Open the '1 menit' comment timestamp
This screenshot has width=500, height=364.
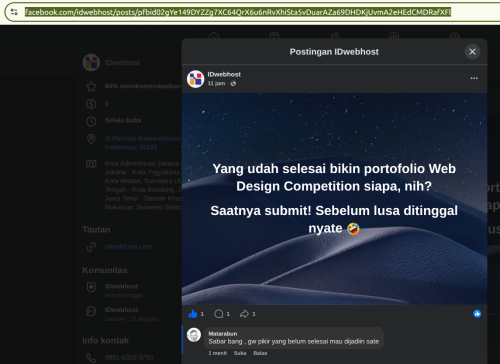point(217,353)
